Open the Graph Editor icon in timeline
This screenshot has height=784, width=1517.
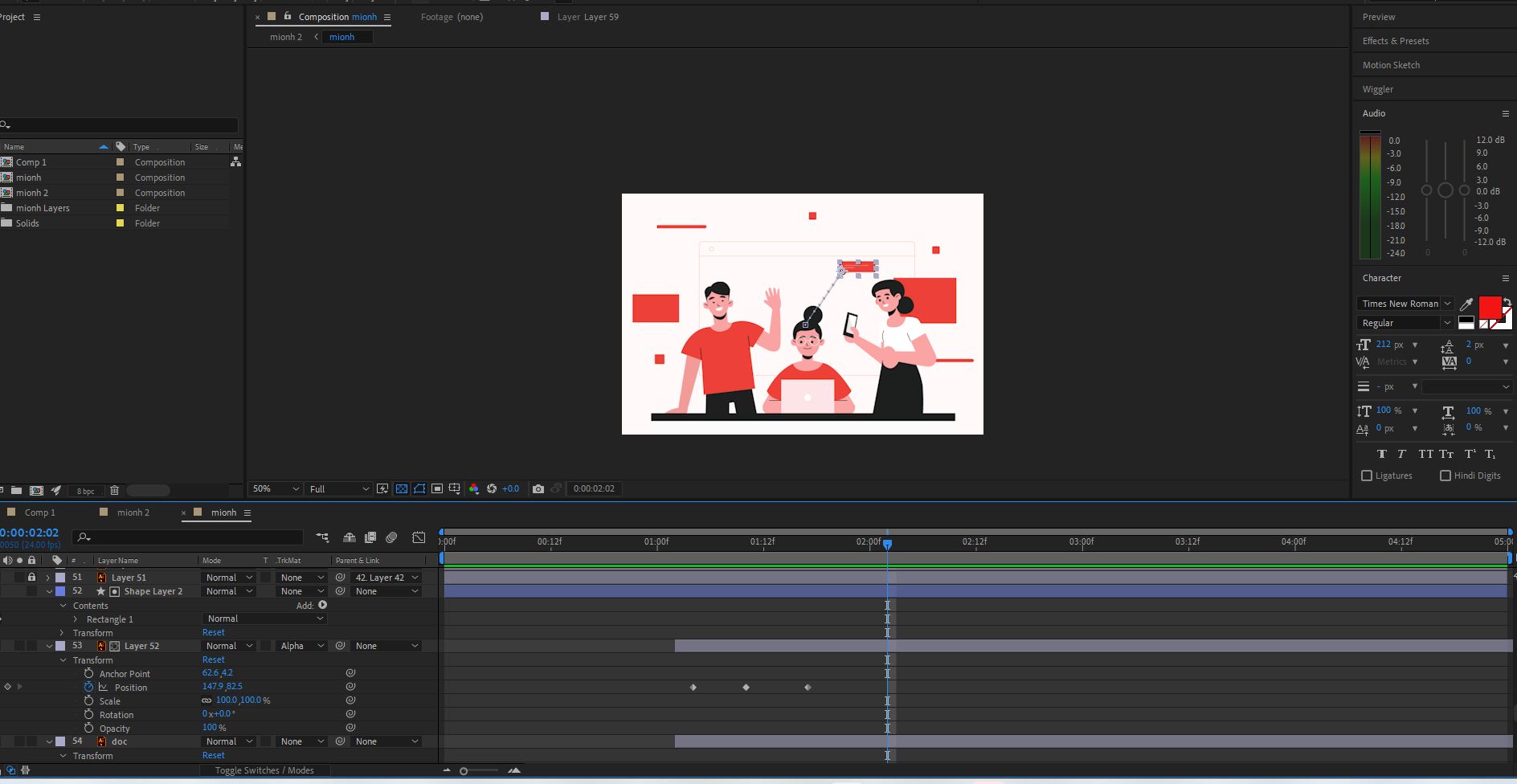click(x=419, y=537)
